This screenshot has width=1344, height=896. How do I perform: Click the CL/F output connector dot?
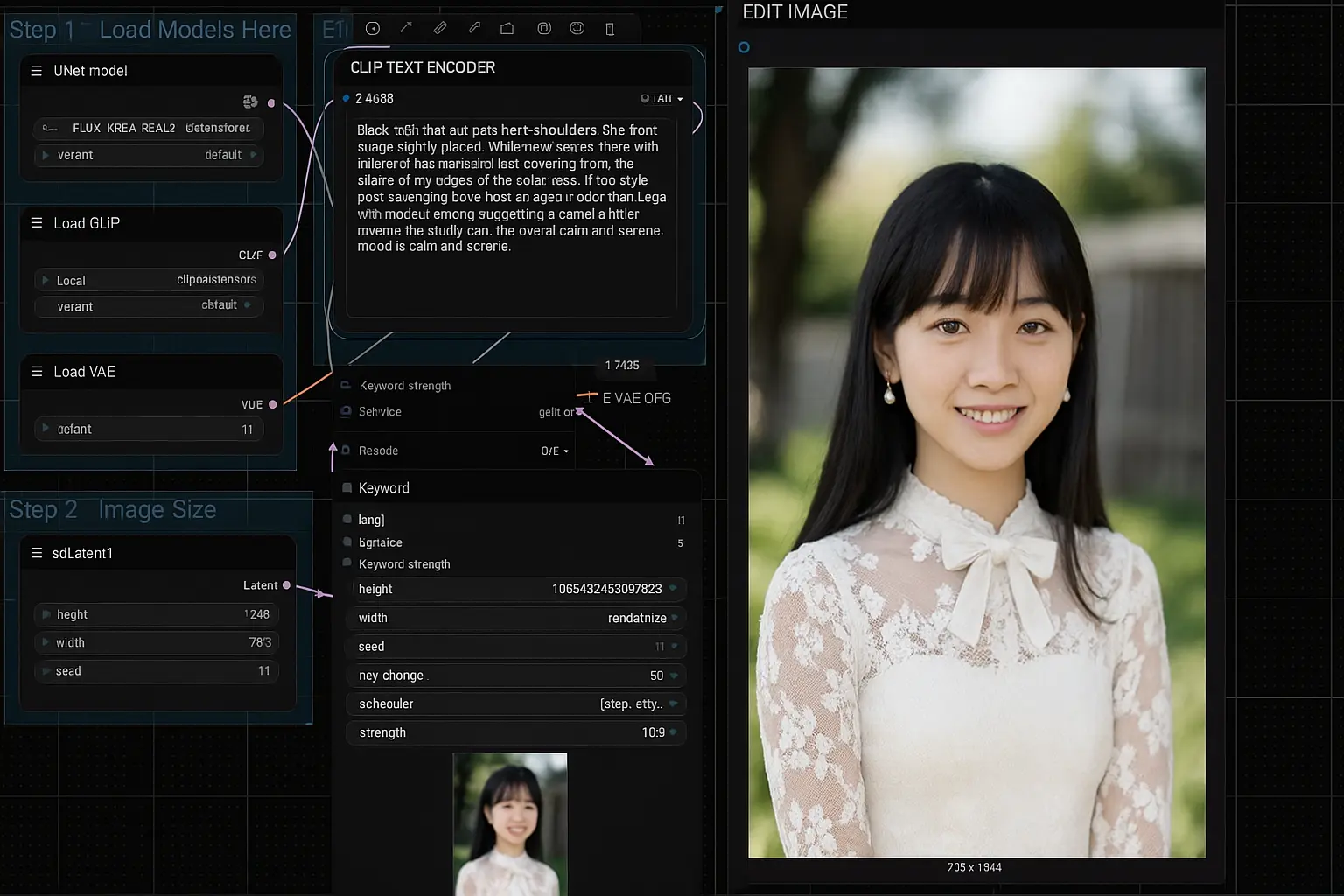click(272, 255)
